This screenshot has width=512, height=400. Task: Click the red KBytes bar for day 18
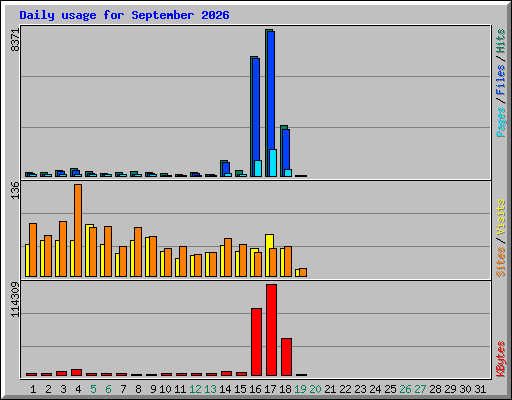(286, 357)
